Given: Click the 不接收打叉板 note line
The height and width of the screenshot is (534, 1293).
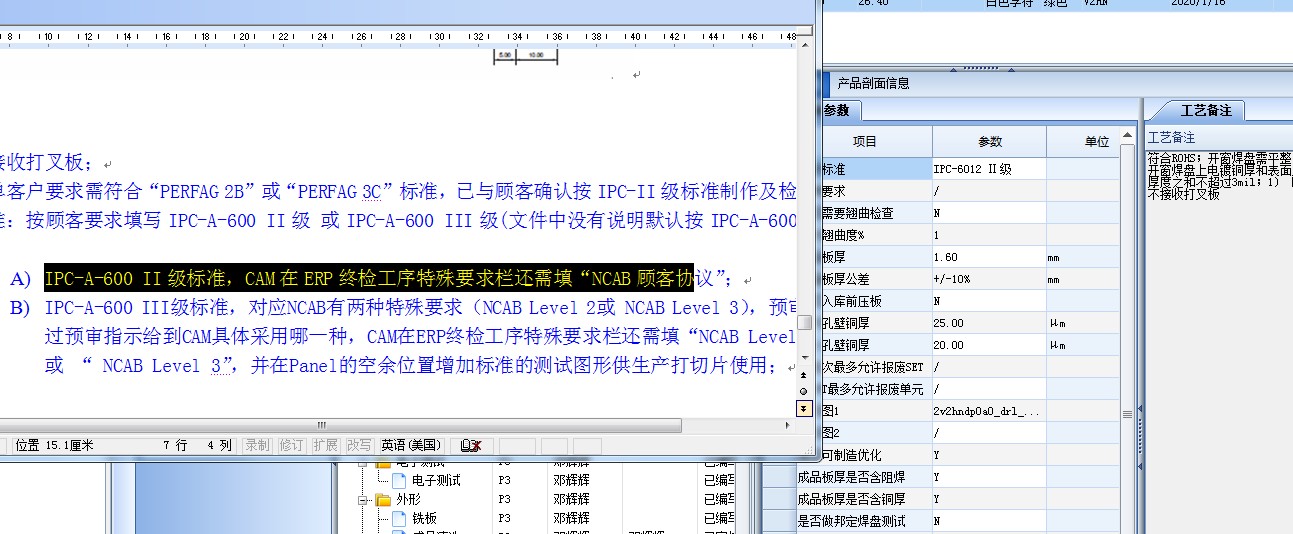Looking at the screenshot, I should tap(1183, 194).
